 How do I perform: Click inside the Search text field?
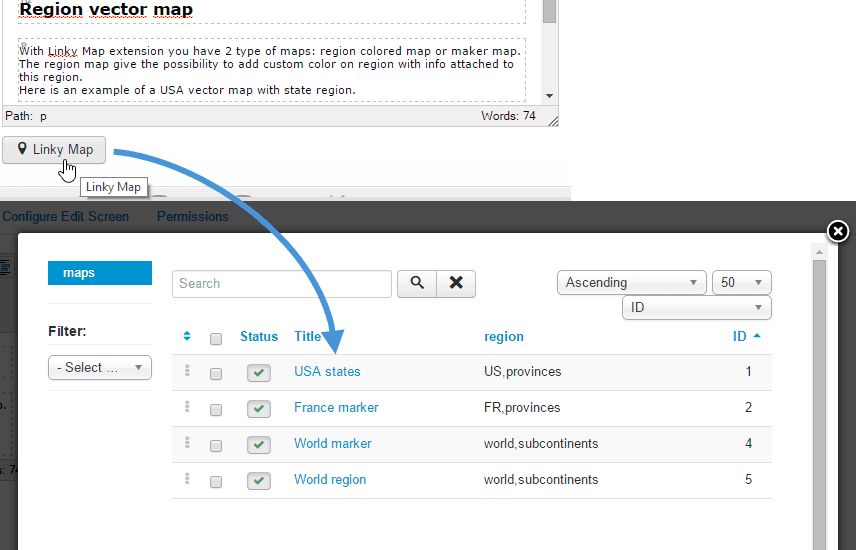pos(282,283)
